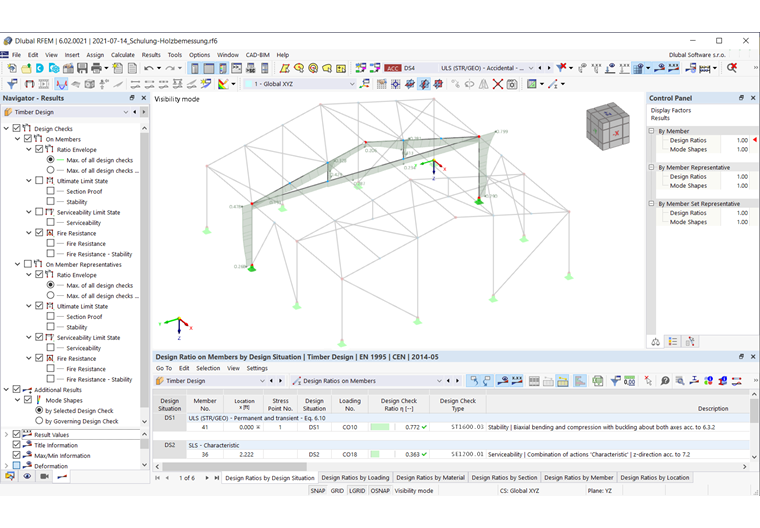Image resolution: width=760 pixels, height=528 pixels.
Task: Click green ratio bar for member 41
Action: click(380, 427)
